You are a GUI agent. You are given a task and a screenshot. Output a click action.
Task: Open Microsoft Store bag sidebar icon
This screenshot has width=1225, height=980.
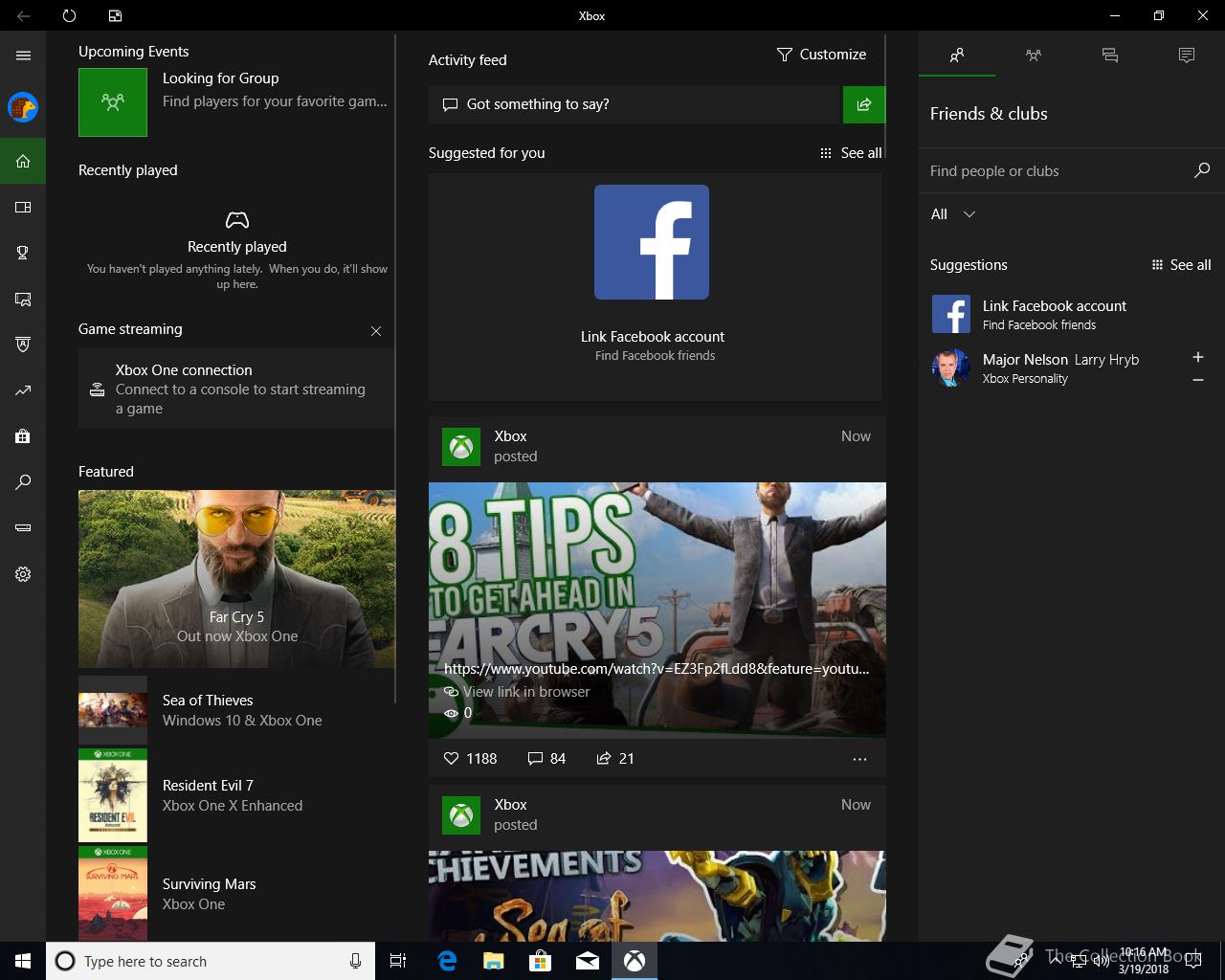(23, 436)
